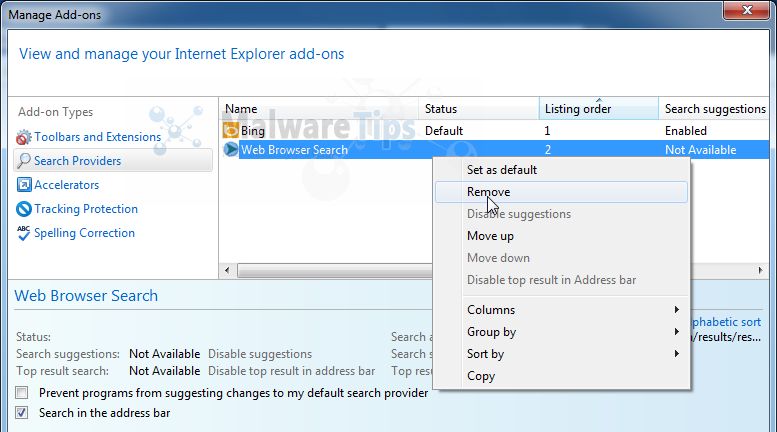Choose Move up in the context menu
The height and width of the screenshot is (432, 777).
coord(561,236)
